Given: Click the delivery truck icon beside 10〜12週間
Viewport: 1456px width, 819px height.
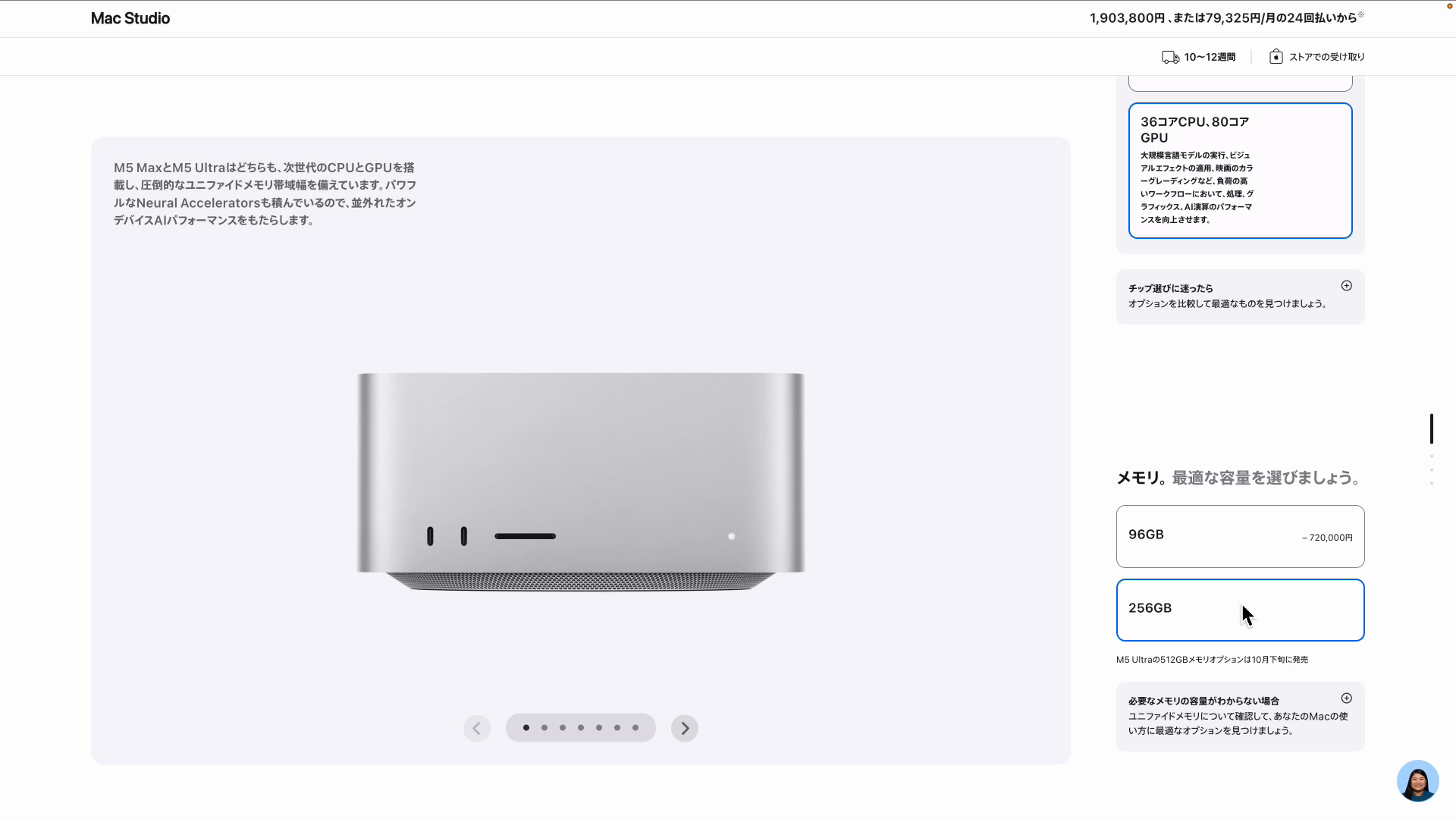Looking at the screenshot, I should 1170,57.
